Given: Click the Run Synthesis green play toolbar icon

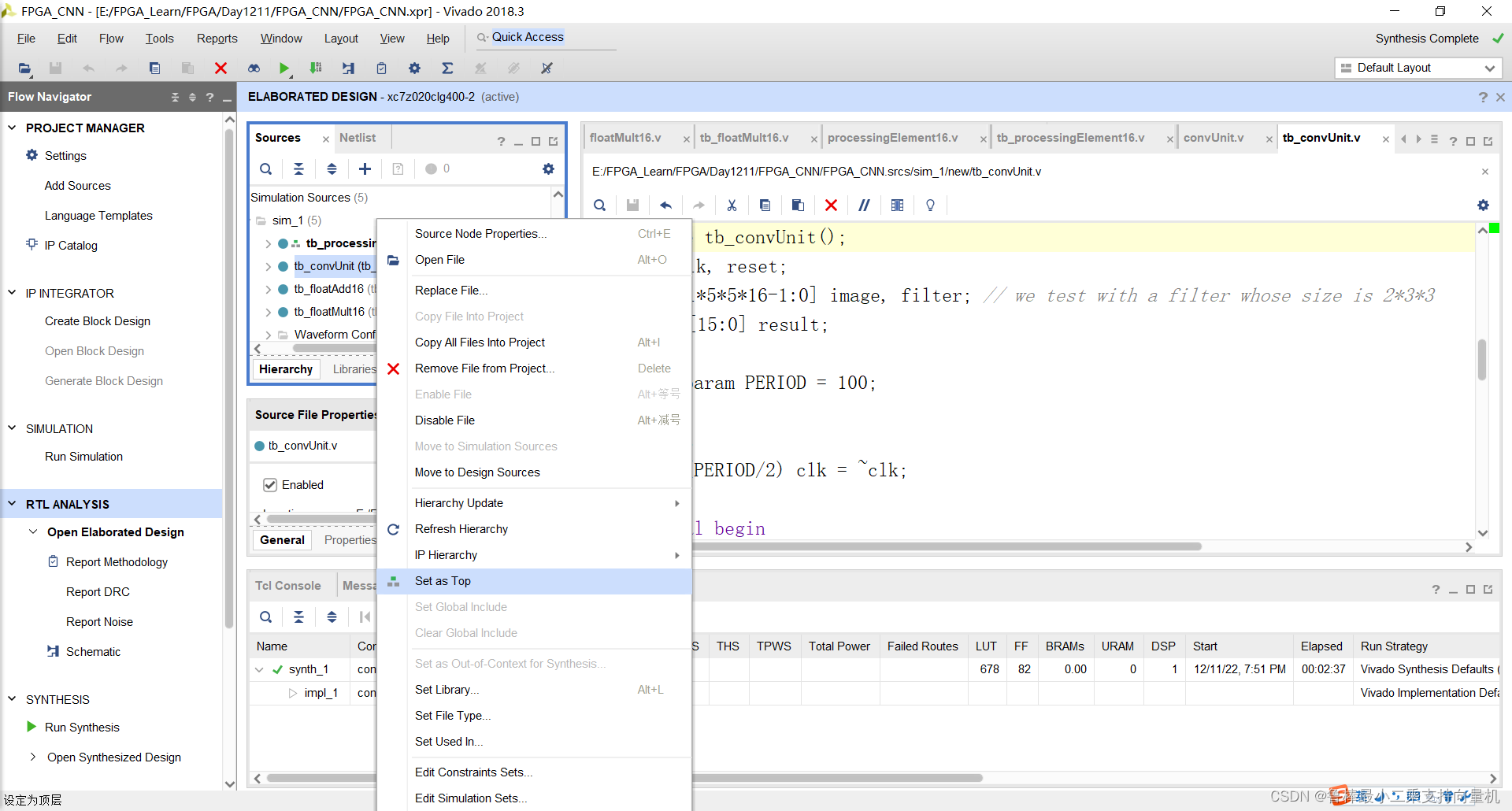Looking at the screenshot, I should (284, 69).
